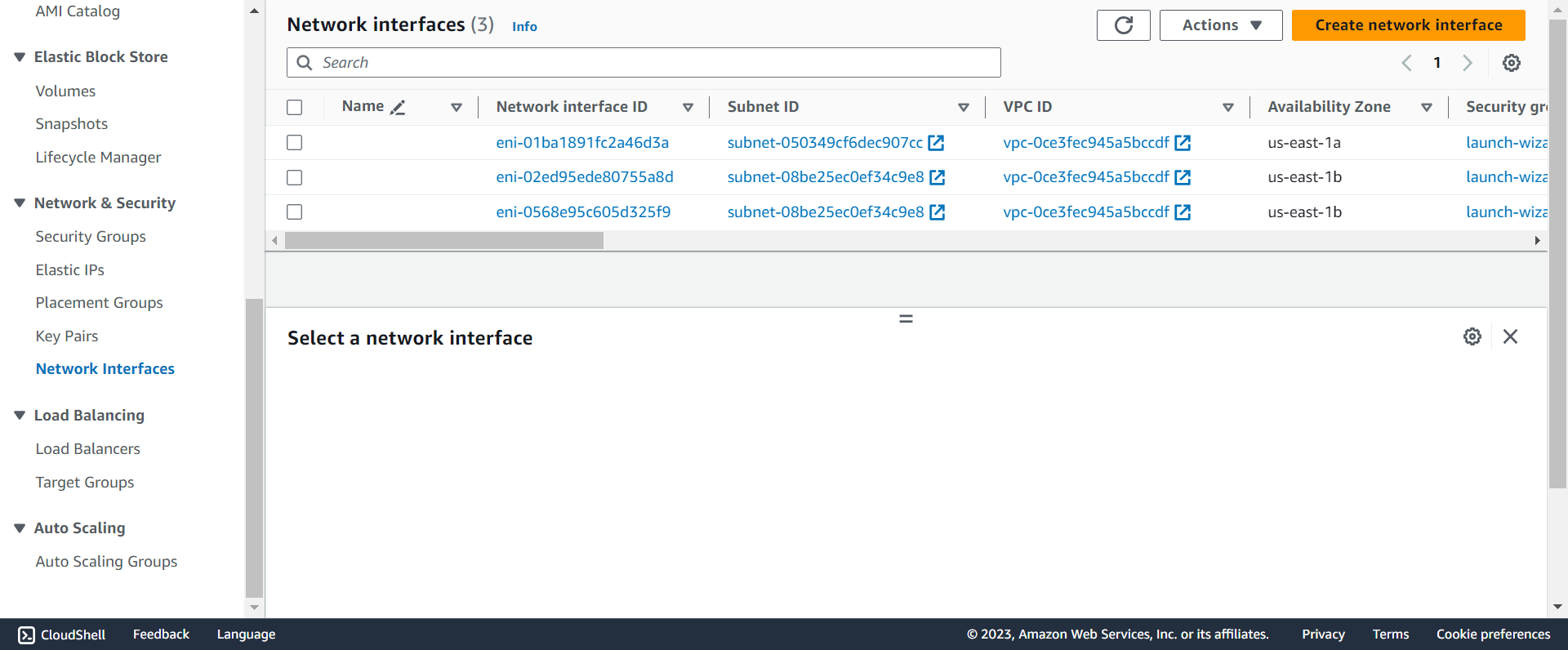Open Snapshots in sidebar
1568x650 pixels.
click(72, 124)
